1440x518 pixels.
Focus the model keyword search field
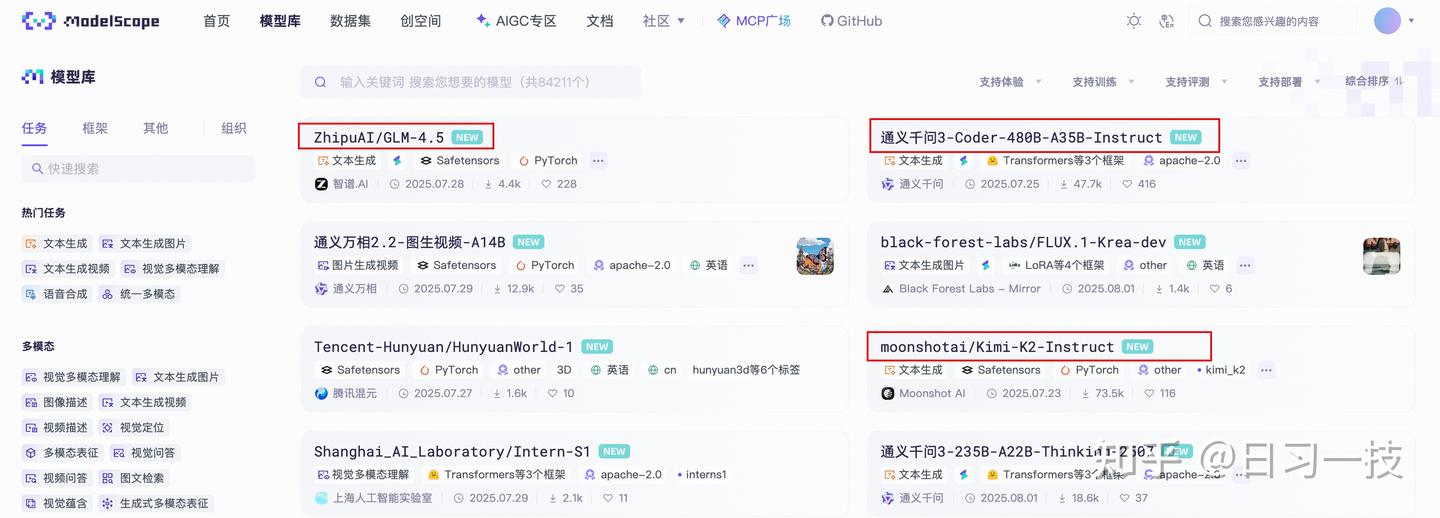(x=471, y=82)
